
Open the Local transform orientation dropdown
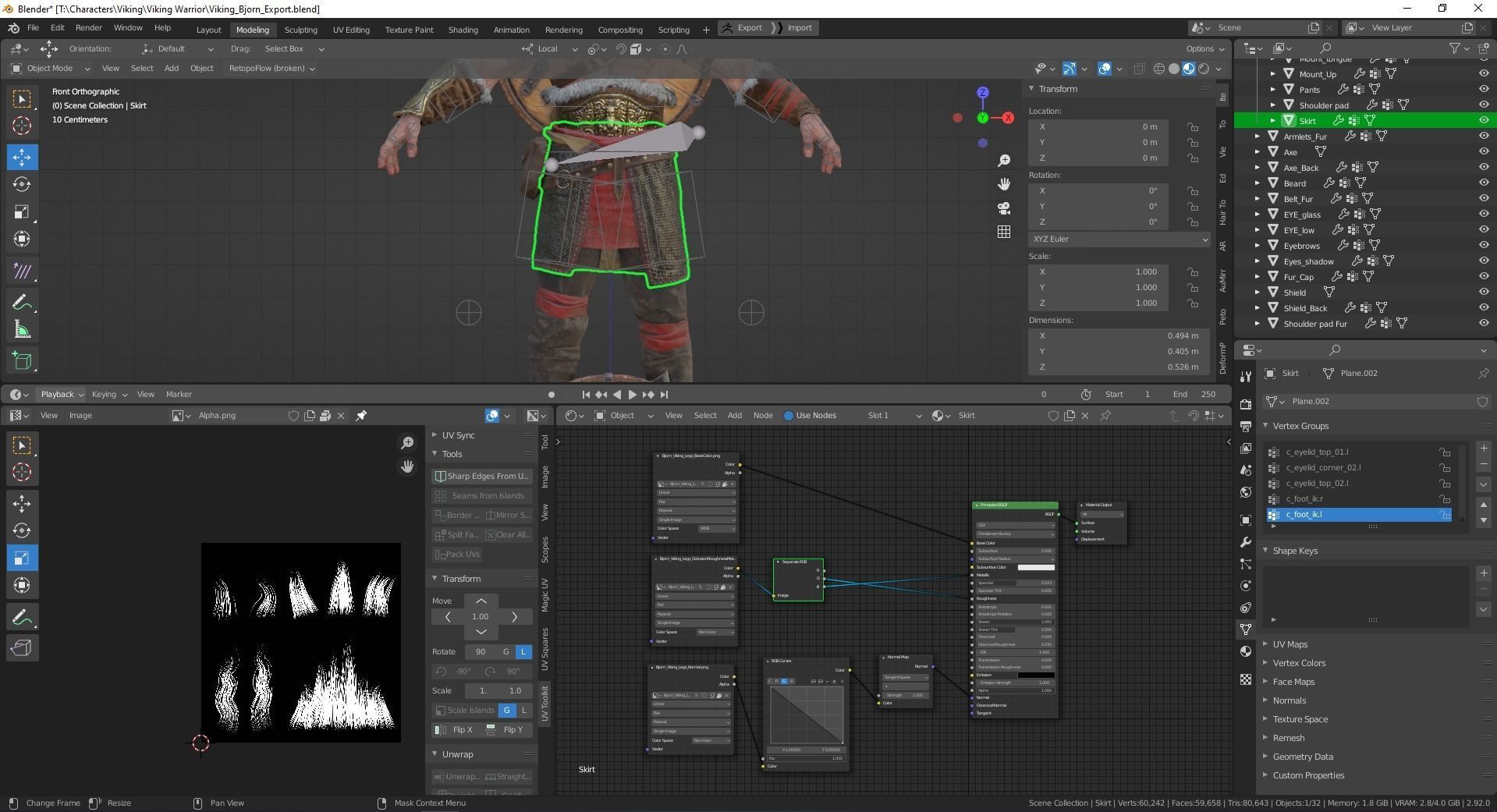[551, 49]
